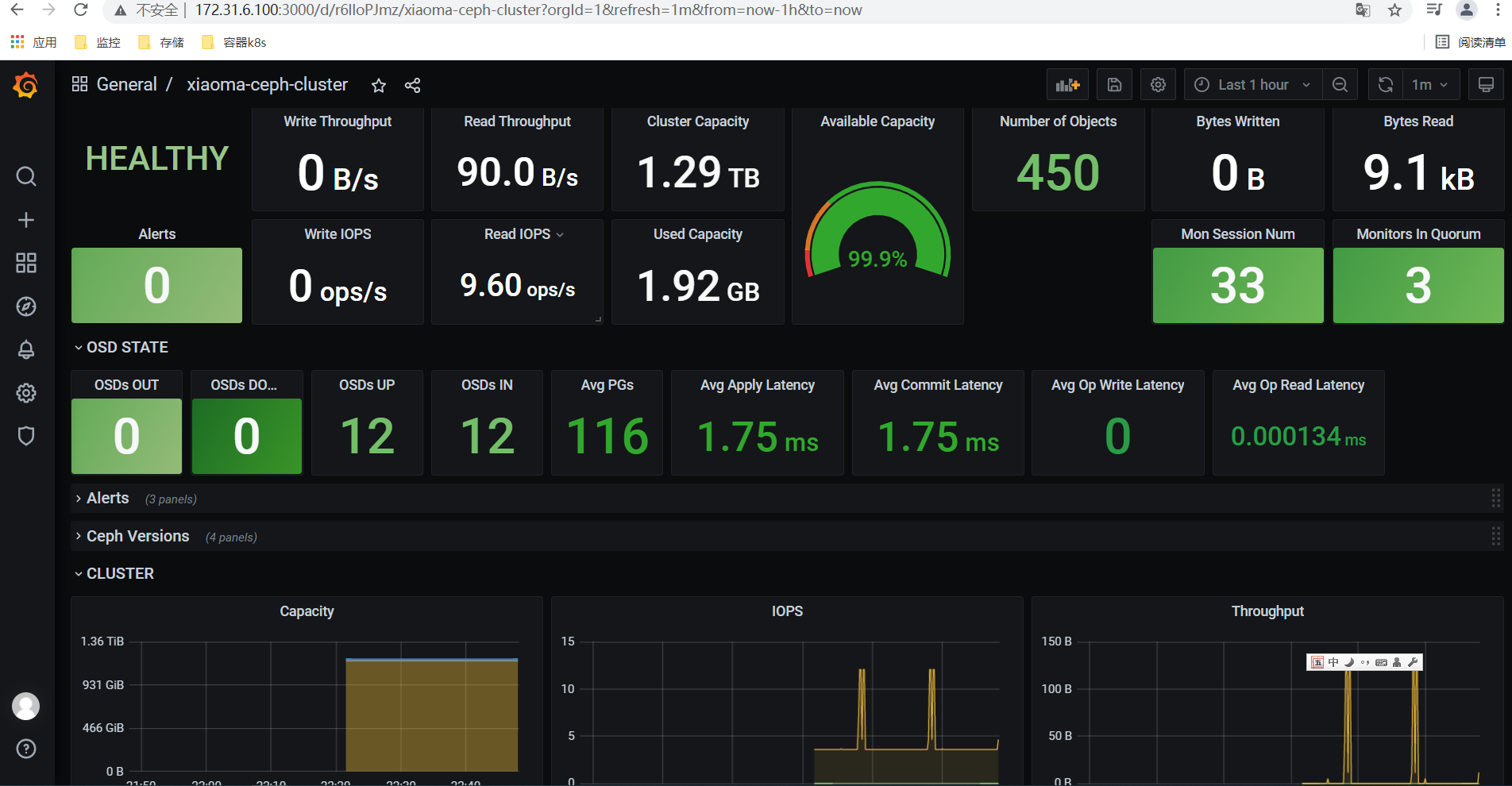
Task: Open the Explore compass icon
Action: point(26,306)
